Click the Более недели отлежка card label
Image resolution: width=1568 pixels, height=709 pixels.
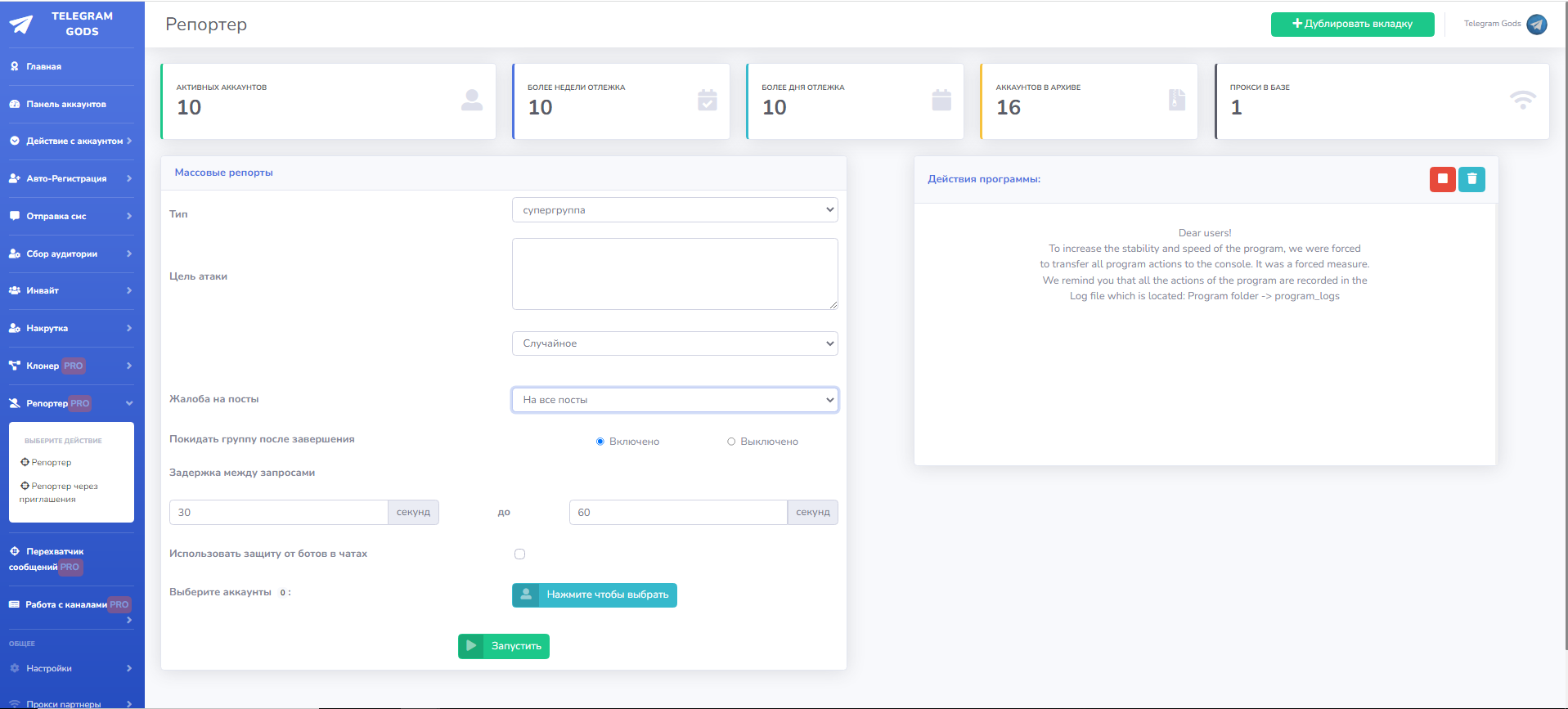(x=577, y=88)
